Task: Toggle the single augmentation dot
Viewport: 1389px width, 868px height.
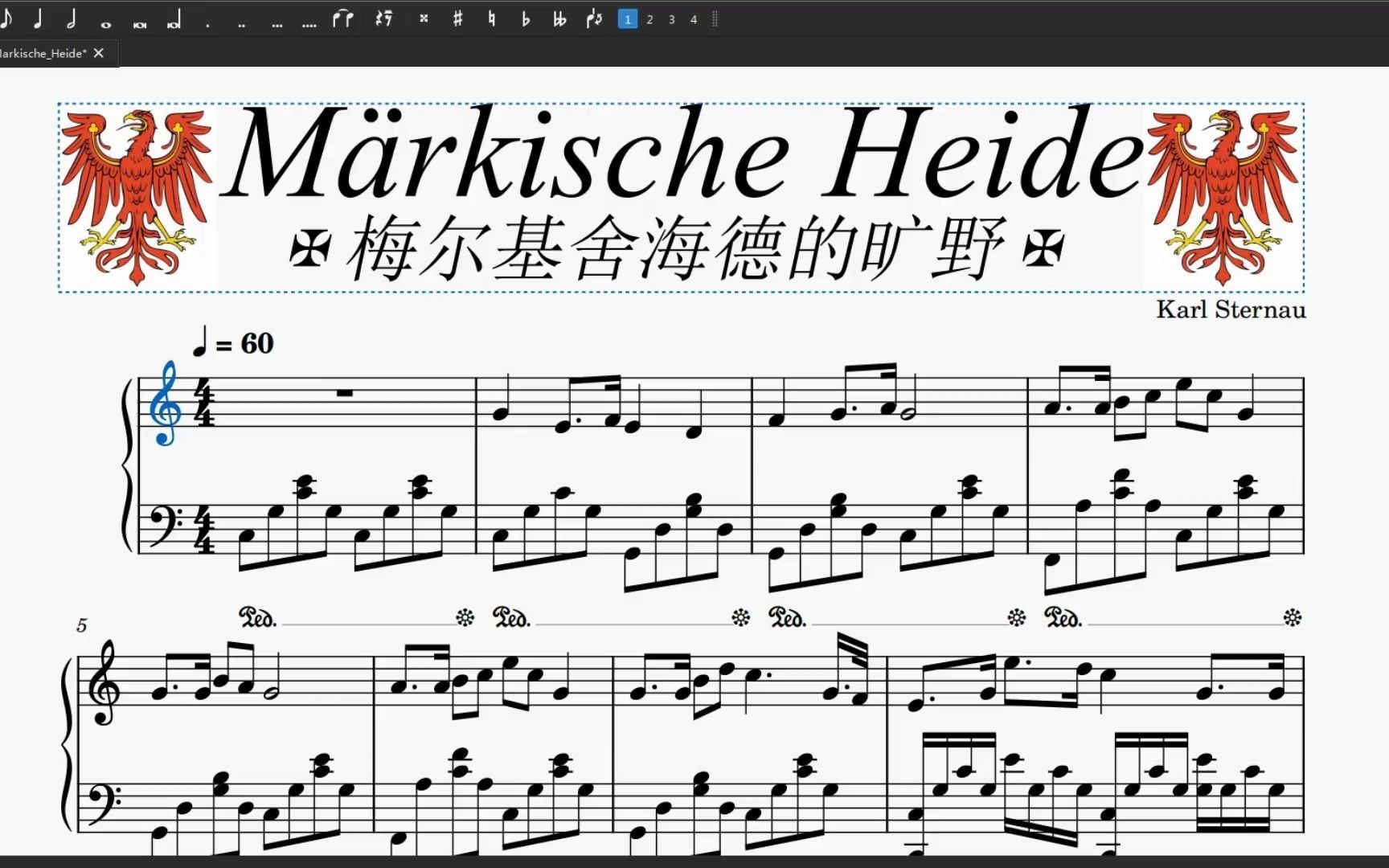Action: coord(207,26)
